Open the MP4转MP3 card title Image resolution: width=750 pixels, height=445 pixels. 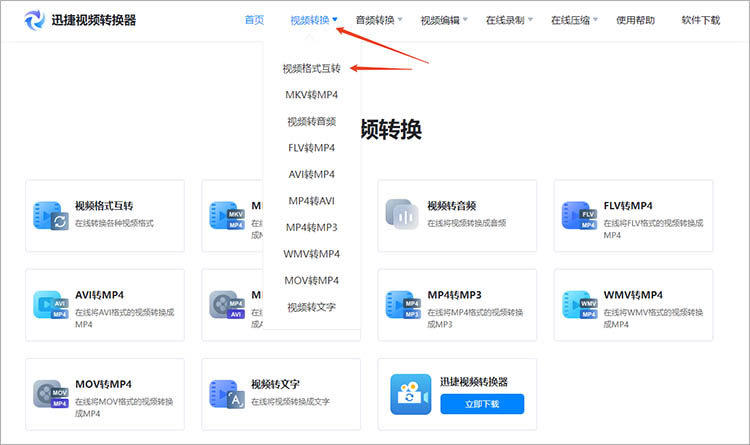tap(454, 295)
